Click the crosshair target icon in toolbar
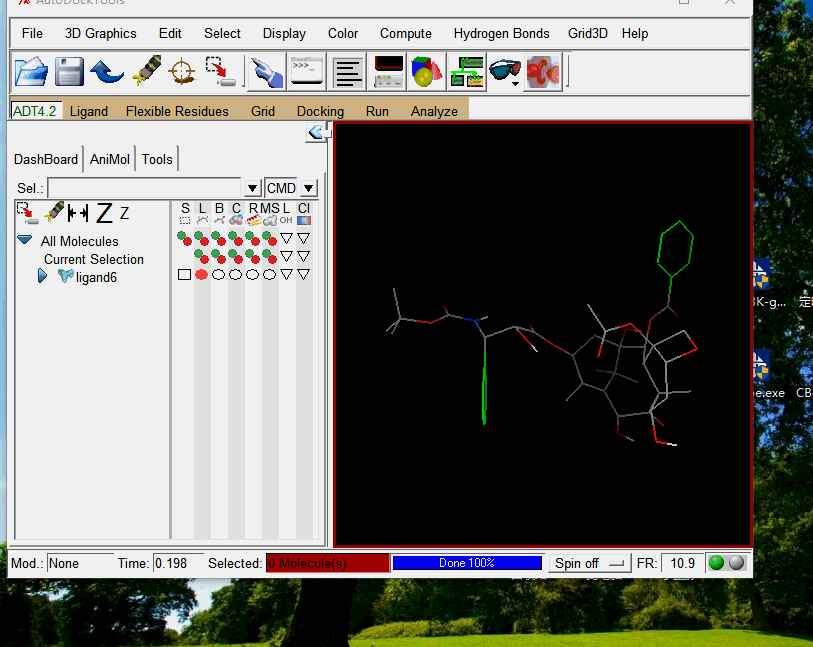The image size is (813, 647). click(181, 72)
